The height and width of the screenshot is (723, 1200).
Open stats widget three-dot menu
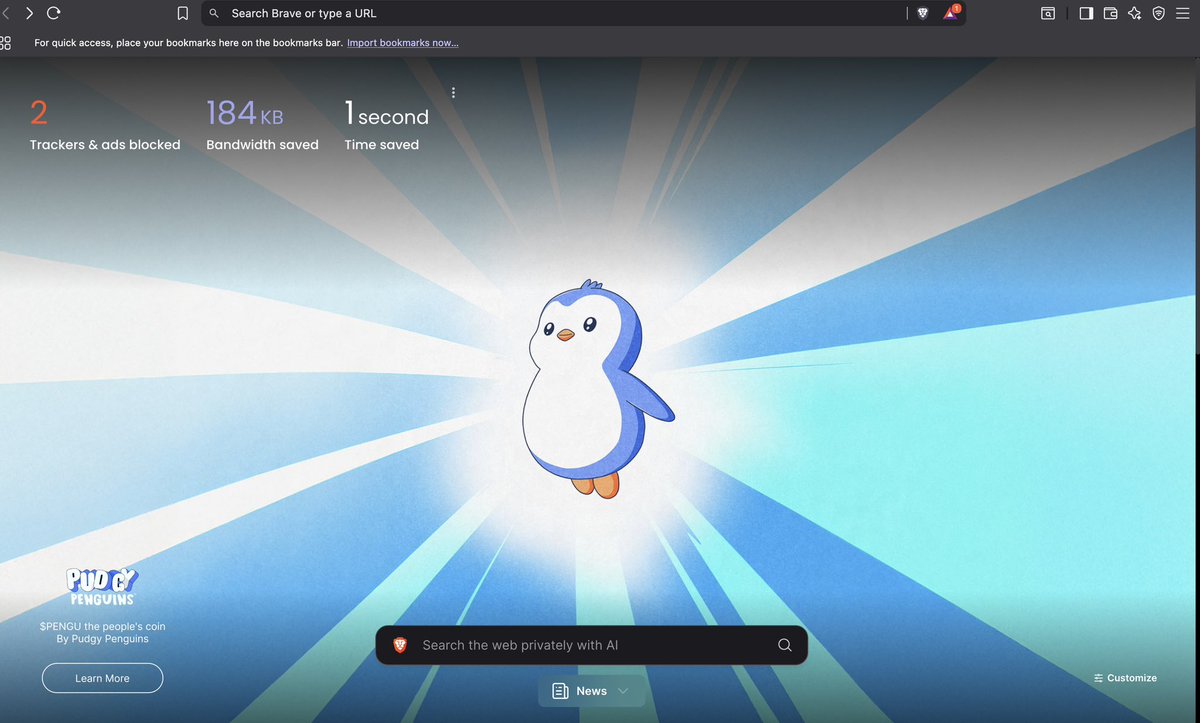point(453,92)
